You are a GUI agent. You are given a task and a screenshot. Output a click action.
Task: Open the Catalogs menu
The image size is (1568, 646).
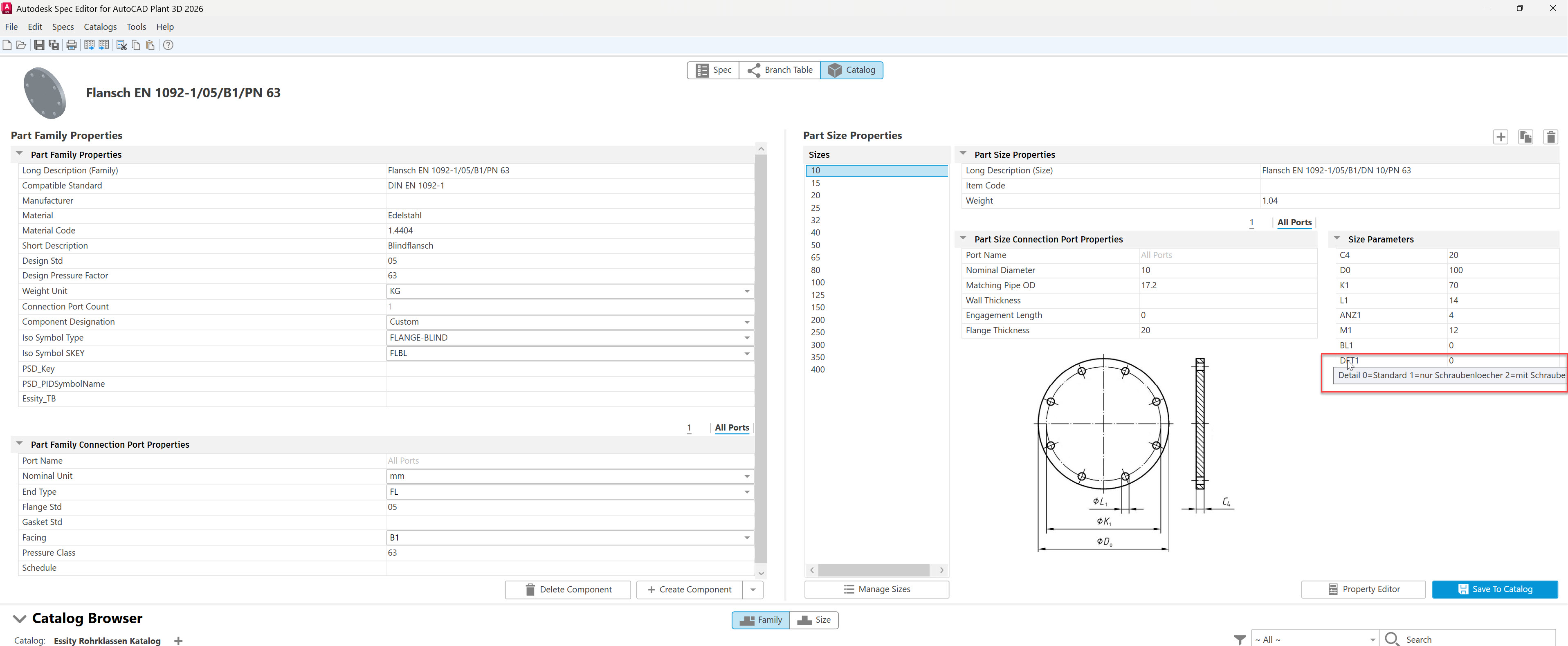click(101, 27)
